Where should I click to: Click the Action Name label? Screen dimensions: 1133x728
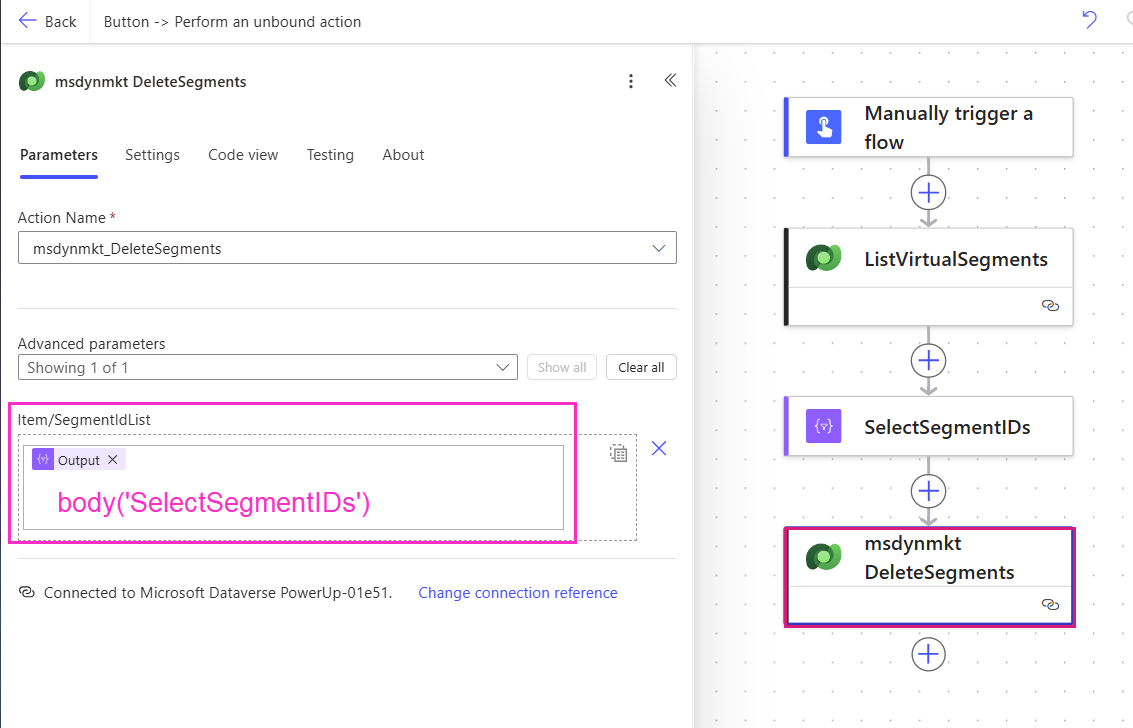(x=61, y=217)
